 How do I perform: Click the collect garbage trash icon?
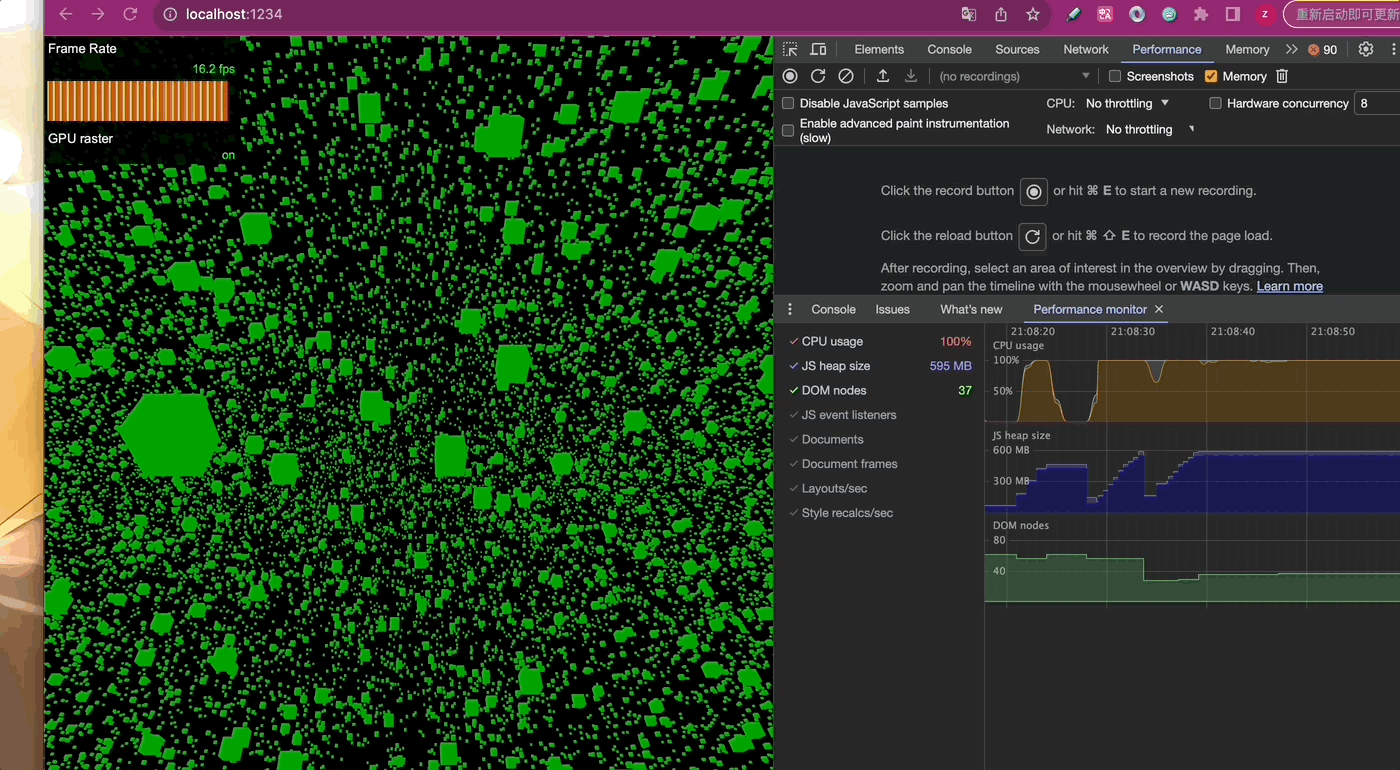pos(1282,76)
